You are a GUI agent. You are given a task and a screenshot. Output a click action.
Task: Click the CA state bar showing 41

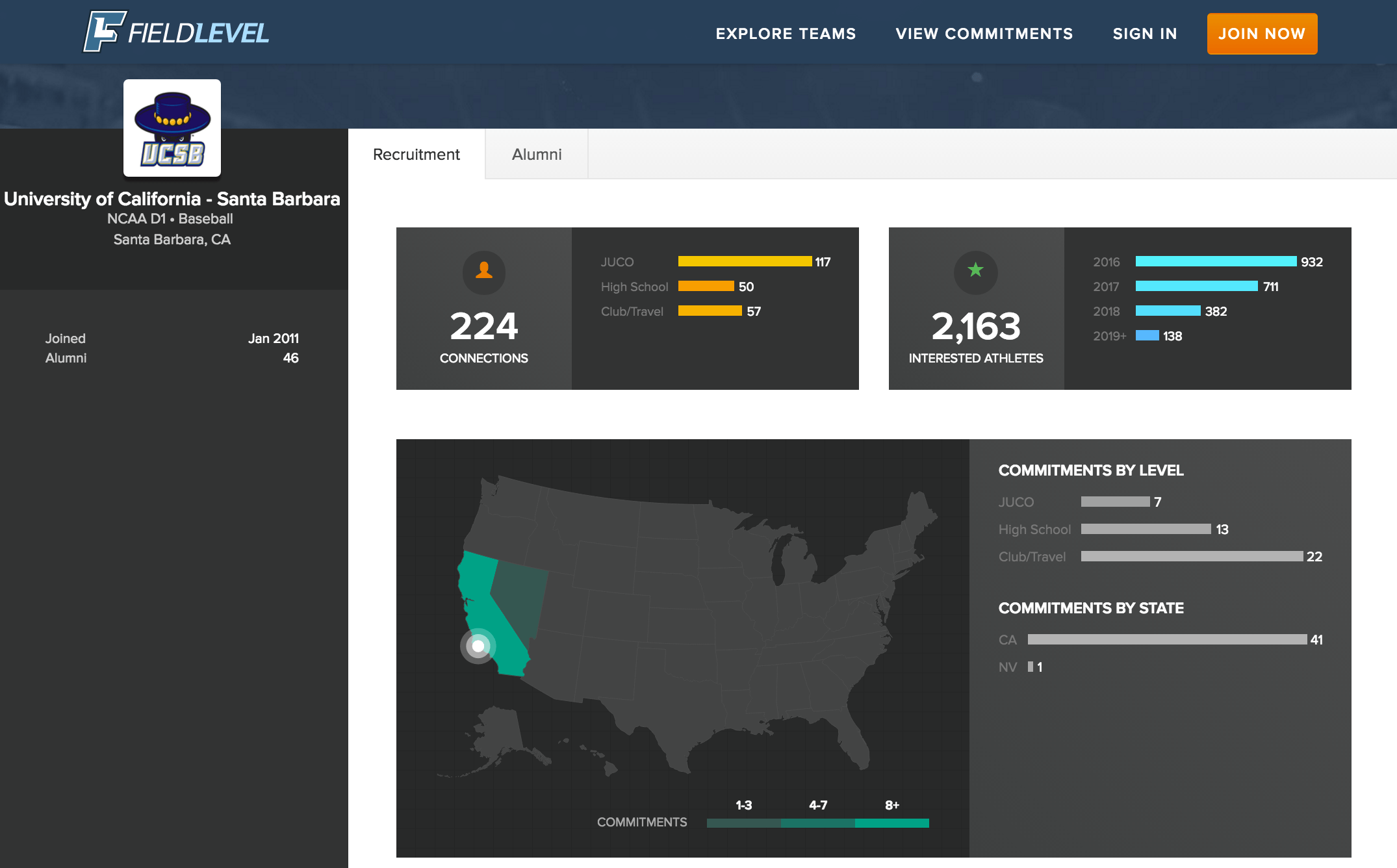(x=1168, y=639)
